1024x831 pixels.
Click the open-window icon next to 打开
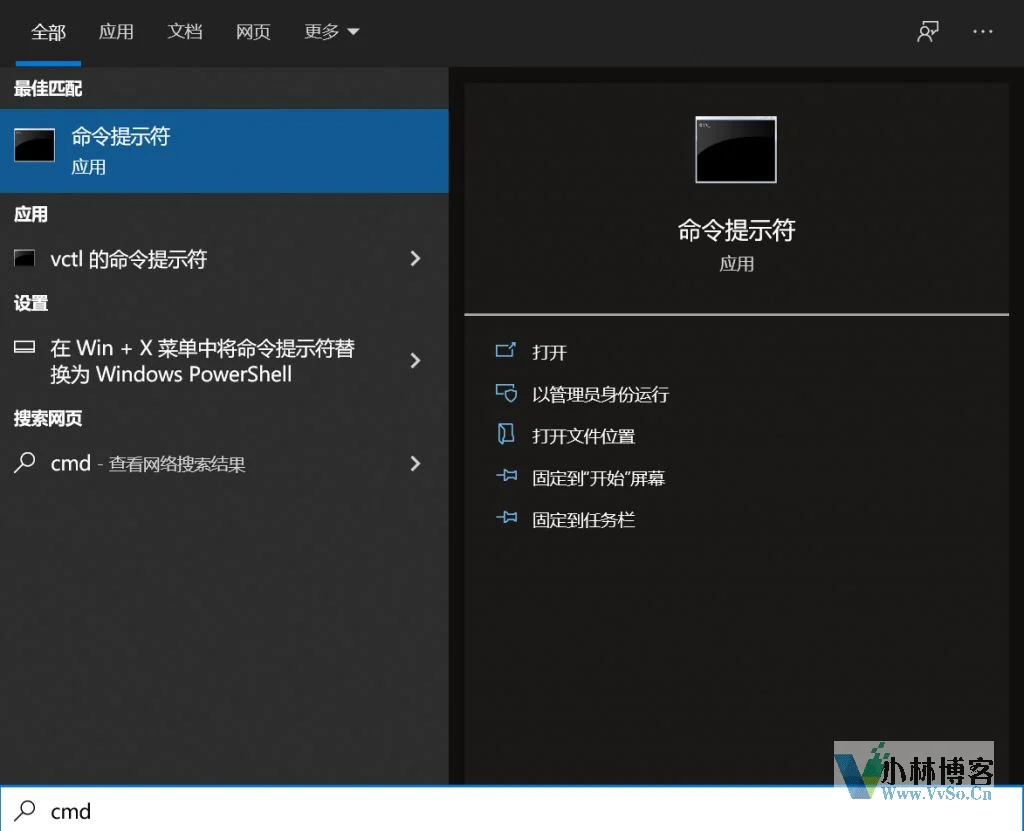click(x=506, y=351)
